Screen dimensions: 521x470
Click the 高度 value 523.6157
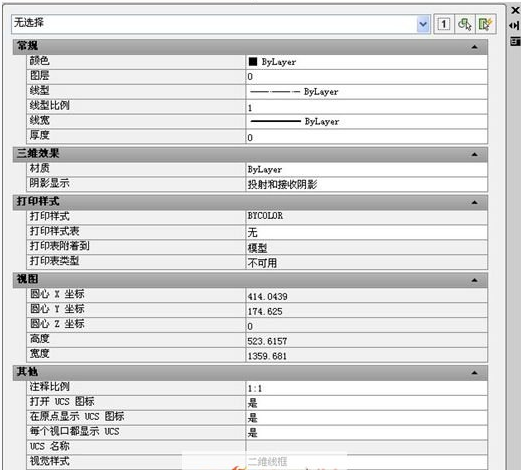click(x=367, y=341)
